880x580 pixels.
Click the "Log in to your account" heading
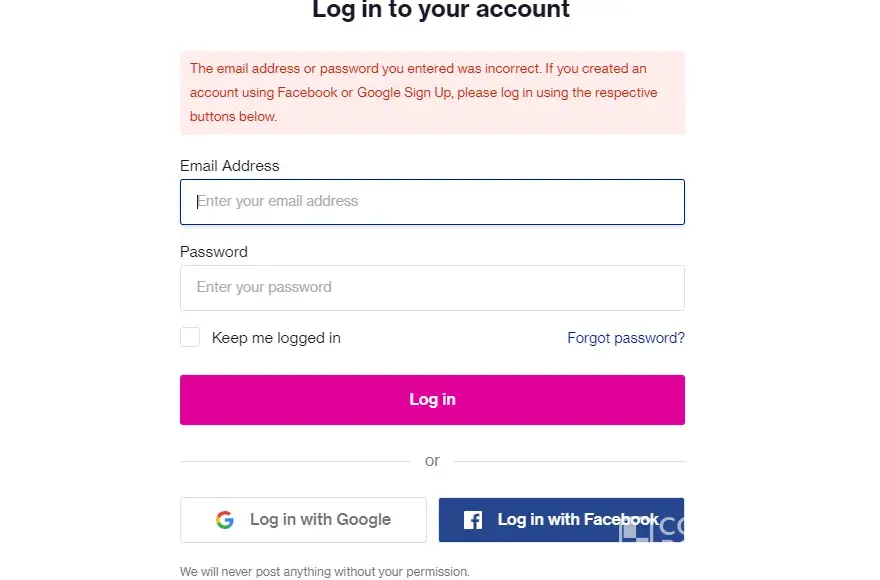pyautogui.click(x=441, y=11)
